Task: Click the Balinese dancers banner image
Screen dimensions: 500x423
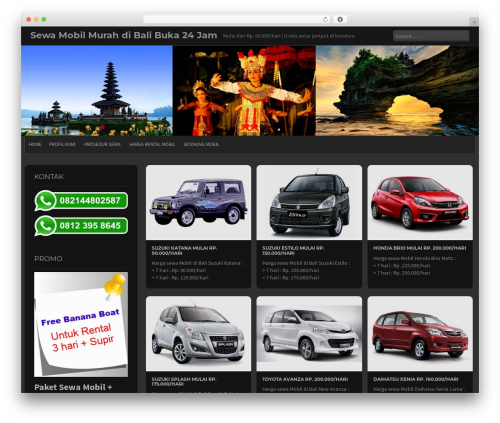Action: (244, 91)
